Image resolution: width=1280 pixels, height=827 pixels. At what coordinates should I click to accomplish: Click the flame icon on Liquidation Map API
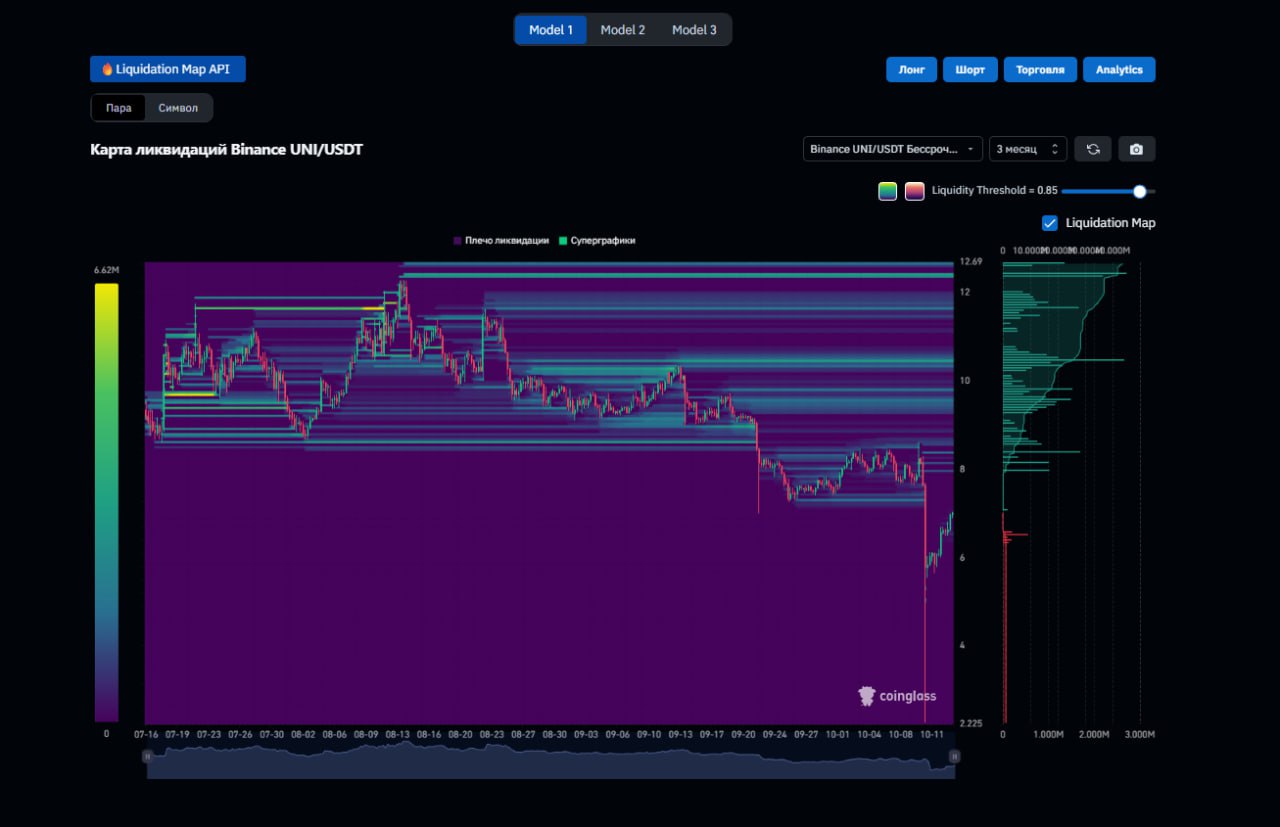point(107,69)
